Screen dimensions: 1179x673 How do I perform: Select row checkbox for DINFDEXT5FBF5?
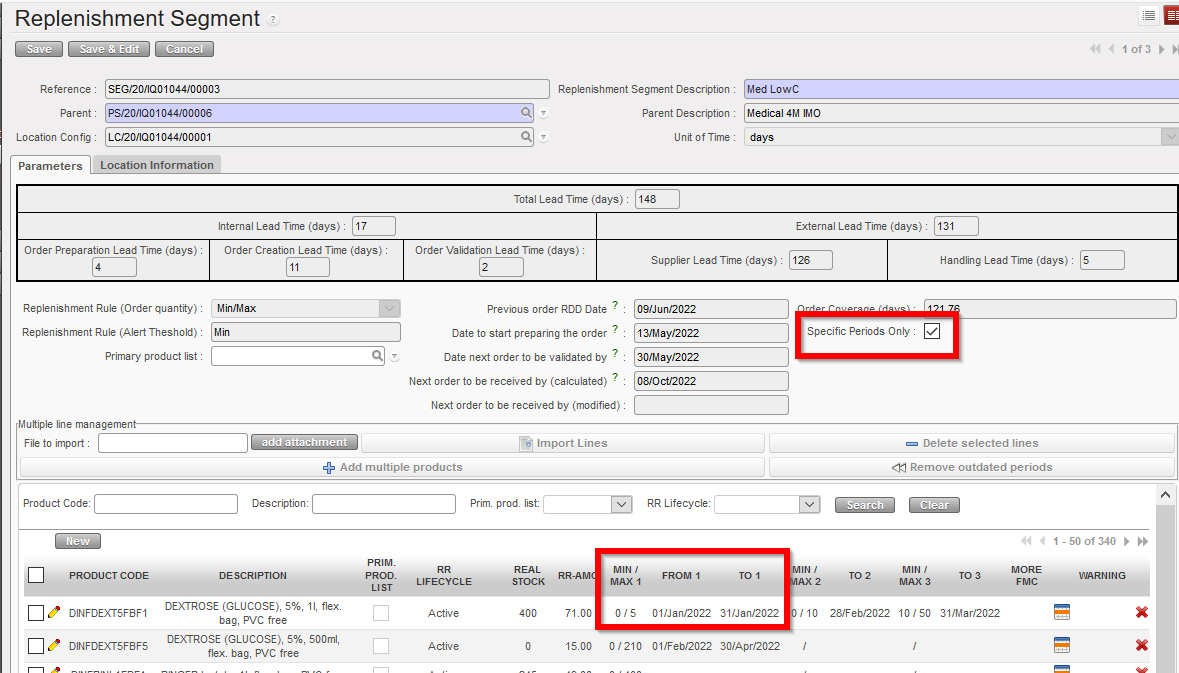point(36,646)
